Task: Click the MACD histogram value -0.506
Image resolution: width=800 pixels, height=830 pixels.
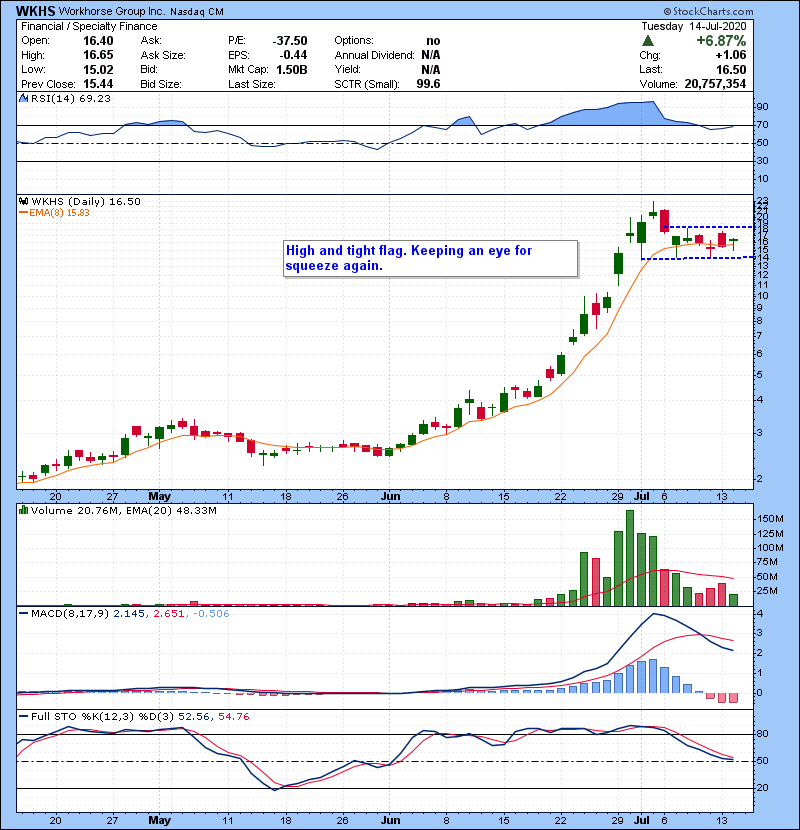Action: (211, 614)
